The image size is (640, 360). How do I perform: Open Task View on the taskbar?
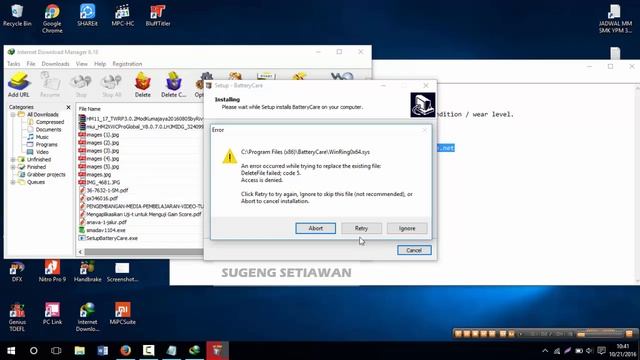click(x=56, y=351)
